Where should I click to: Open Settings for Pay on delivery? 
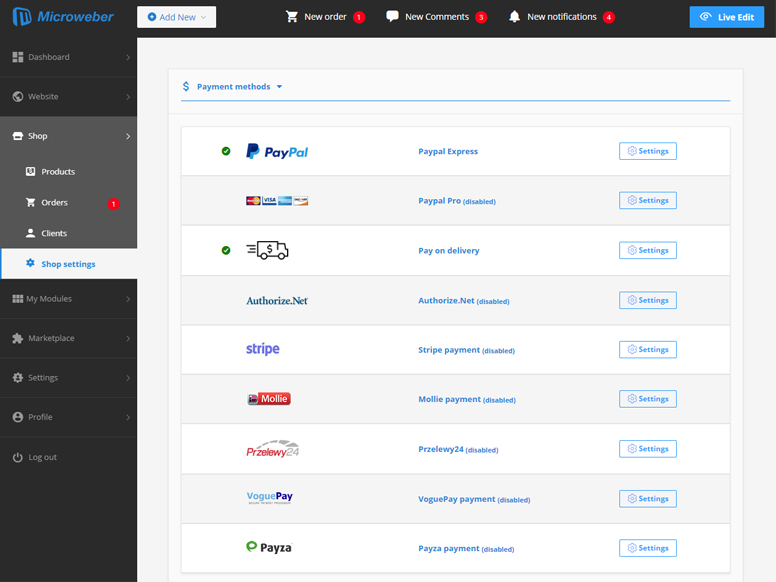(648, 250)
